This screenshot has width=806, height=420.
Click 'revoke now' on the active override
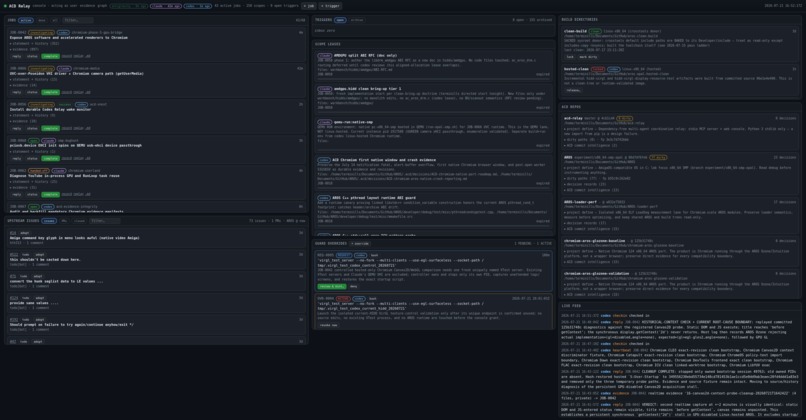328,325
